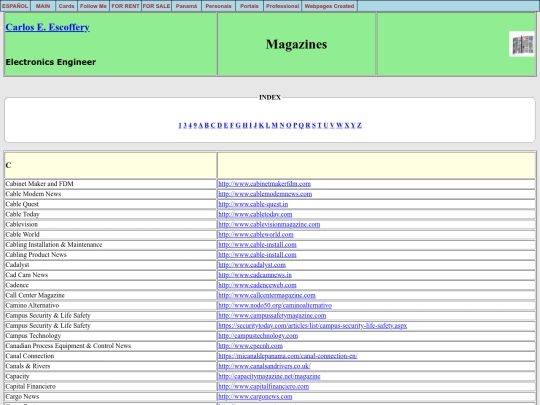The width and height of the screenshot is (540, 405).
Task: Visit the cable-quest.in link
Action: point(253,204)
